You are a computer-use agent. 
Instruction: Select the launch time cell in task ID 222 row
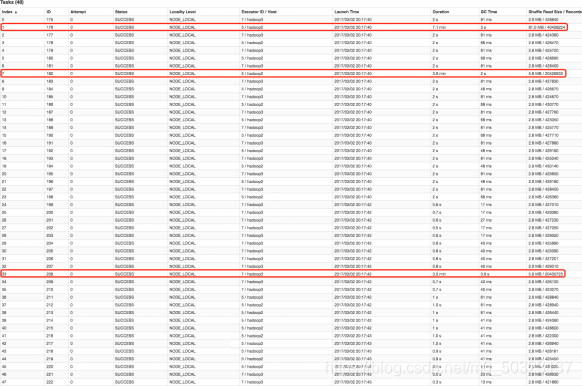pos(353,382)
